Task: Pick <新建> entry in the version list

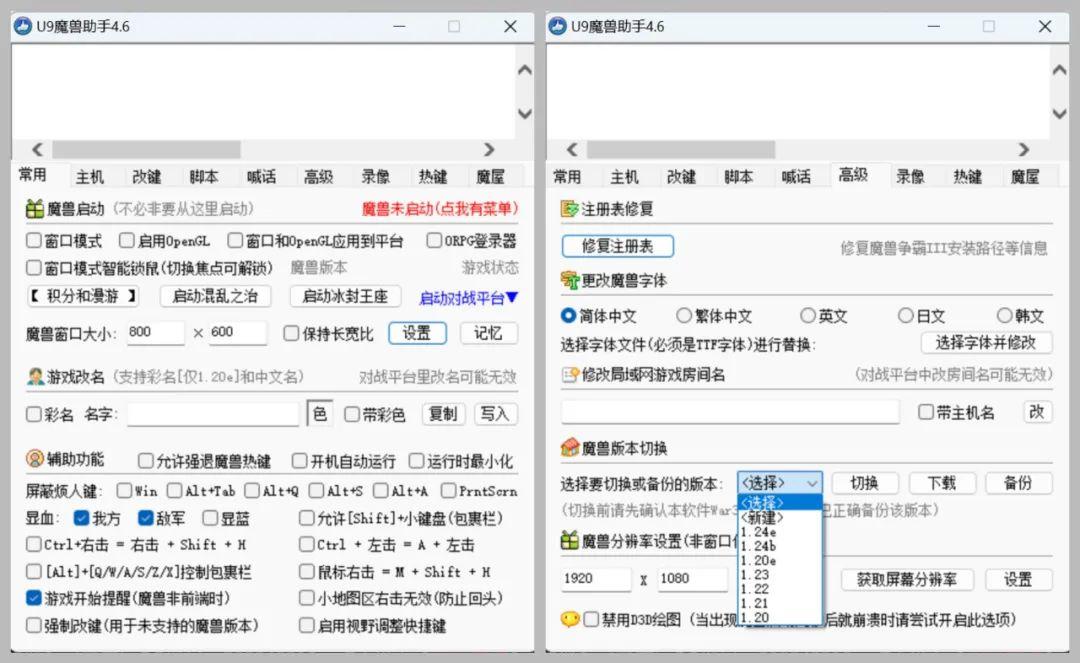Action: (x=762, y=518)
